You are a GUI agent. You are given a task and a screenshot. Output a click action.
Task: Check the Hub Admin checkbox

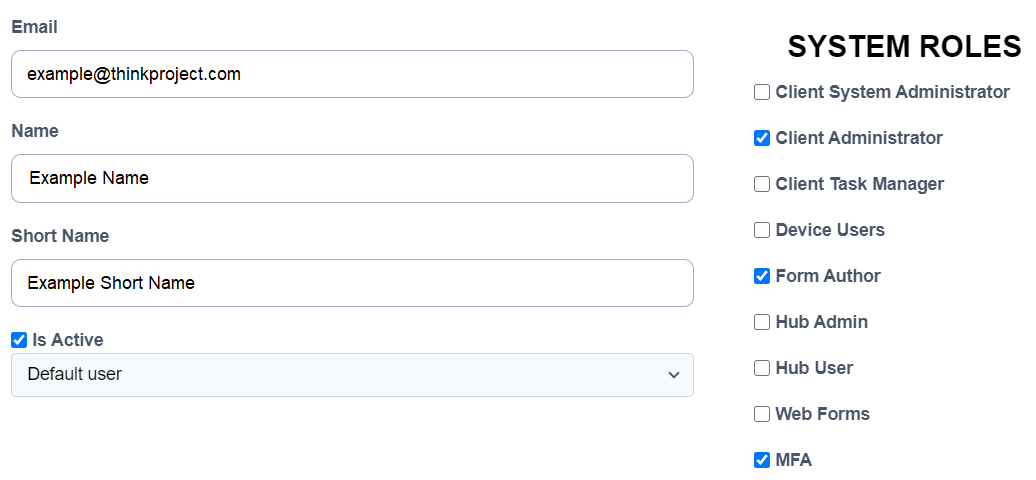[x=762, y=322]
